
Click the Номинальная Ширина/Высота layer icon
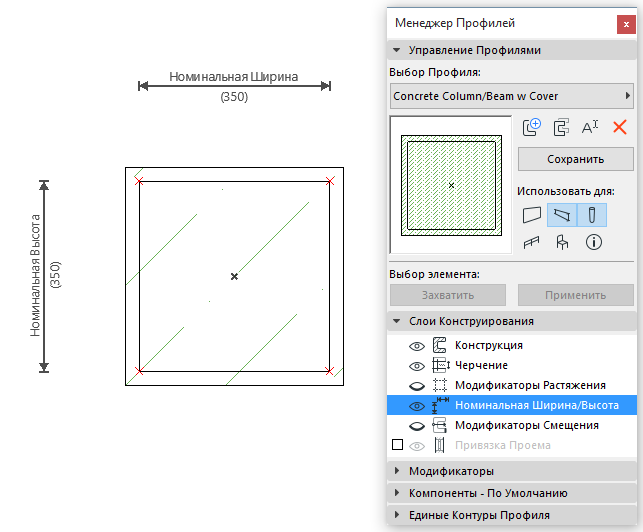coord(440,405)
